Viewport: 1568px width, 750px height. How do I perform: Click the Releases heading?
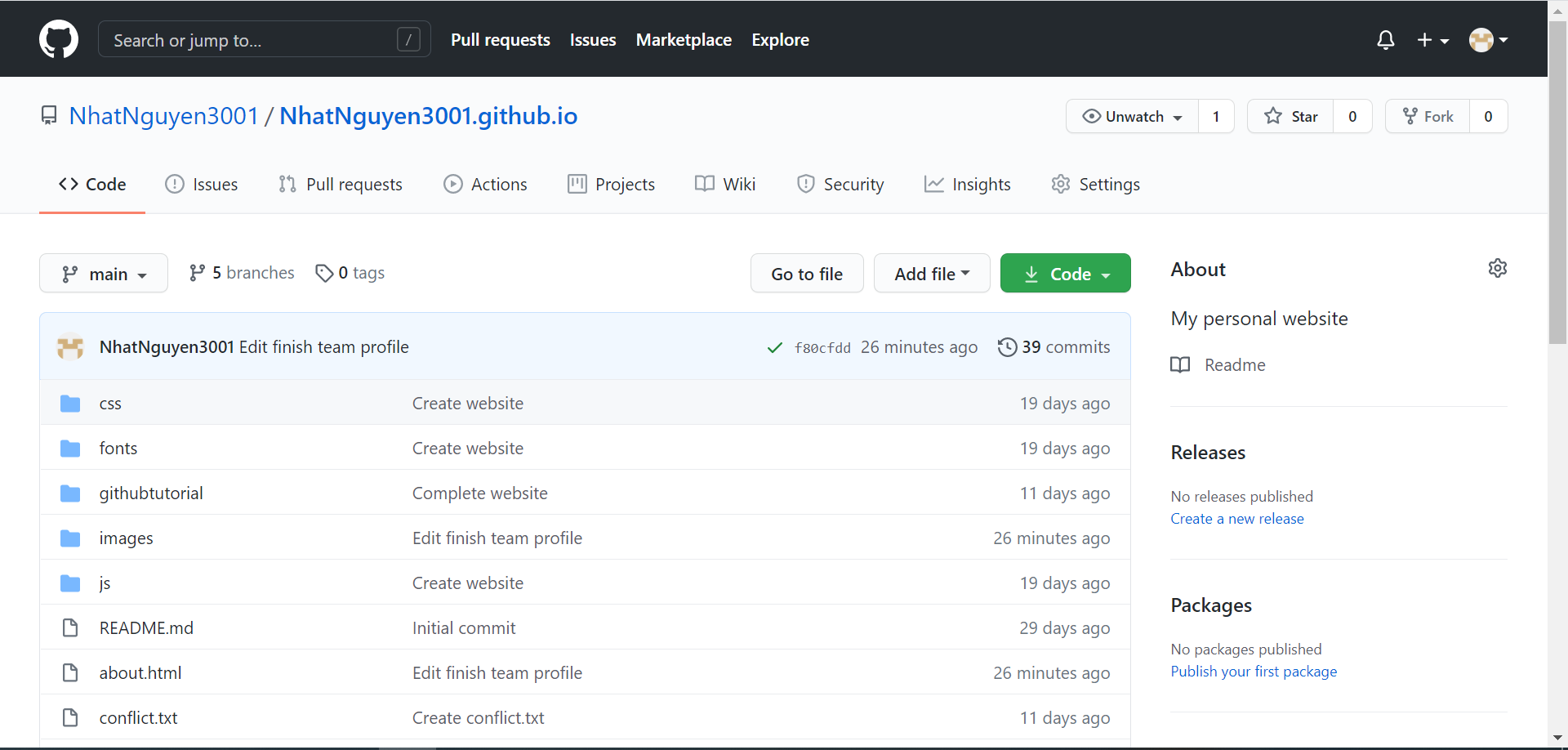[1208, 453]
